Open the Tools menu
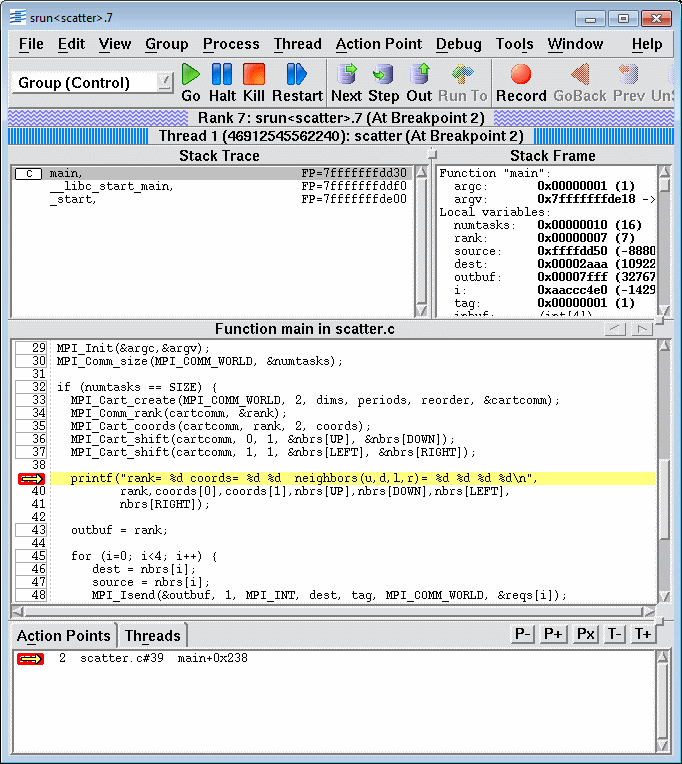Screen dimensions: 682x764 tap(514, 44)
